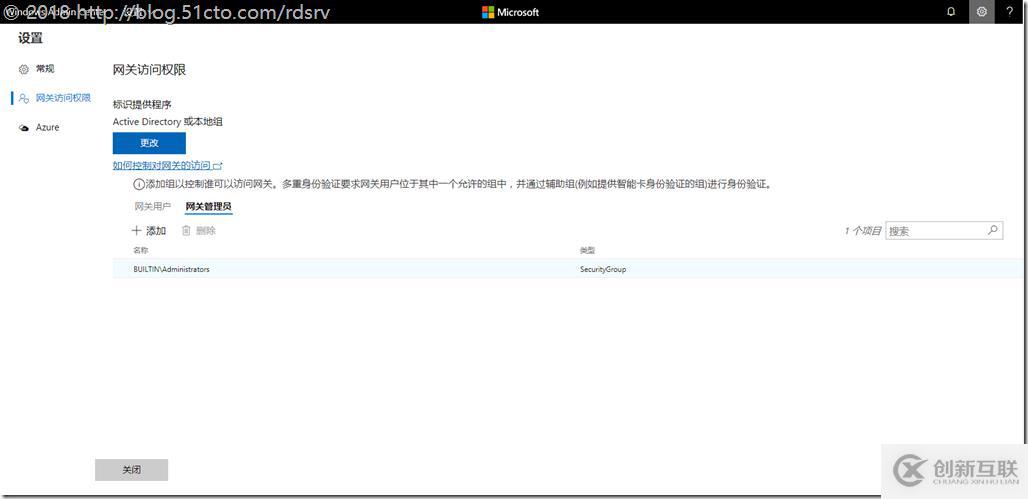
Task: Open the notifications bell icon
Action: click(x=951, y=12)
